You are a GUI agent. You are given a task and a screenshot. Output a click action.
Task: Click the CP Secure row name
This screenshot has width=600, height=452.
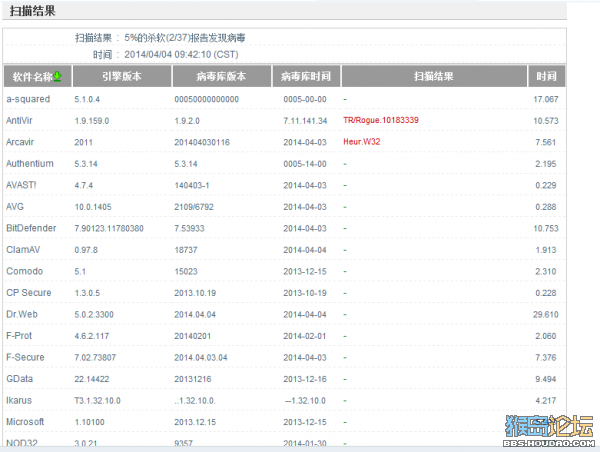[x=29, y=292]
